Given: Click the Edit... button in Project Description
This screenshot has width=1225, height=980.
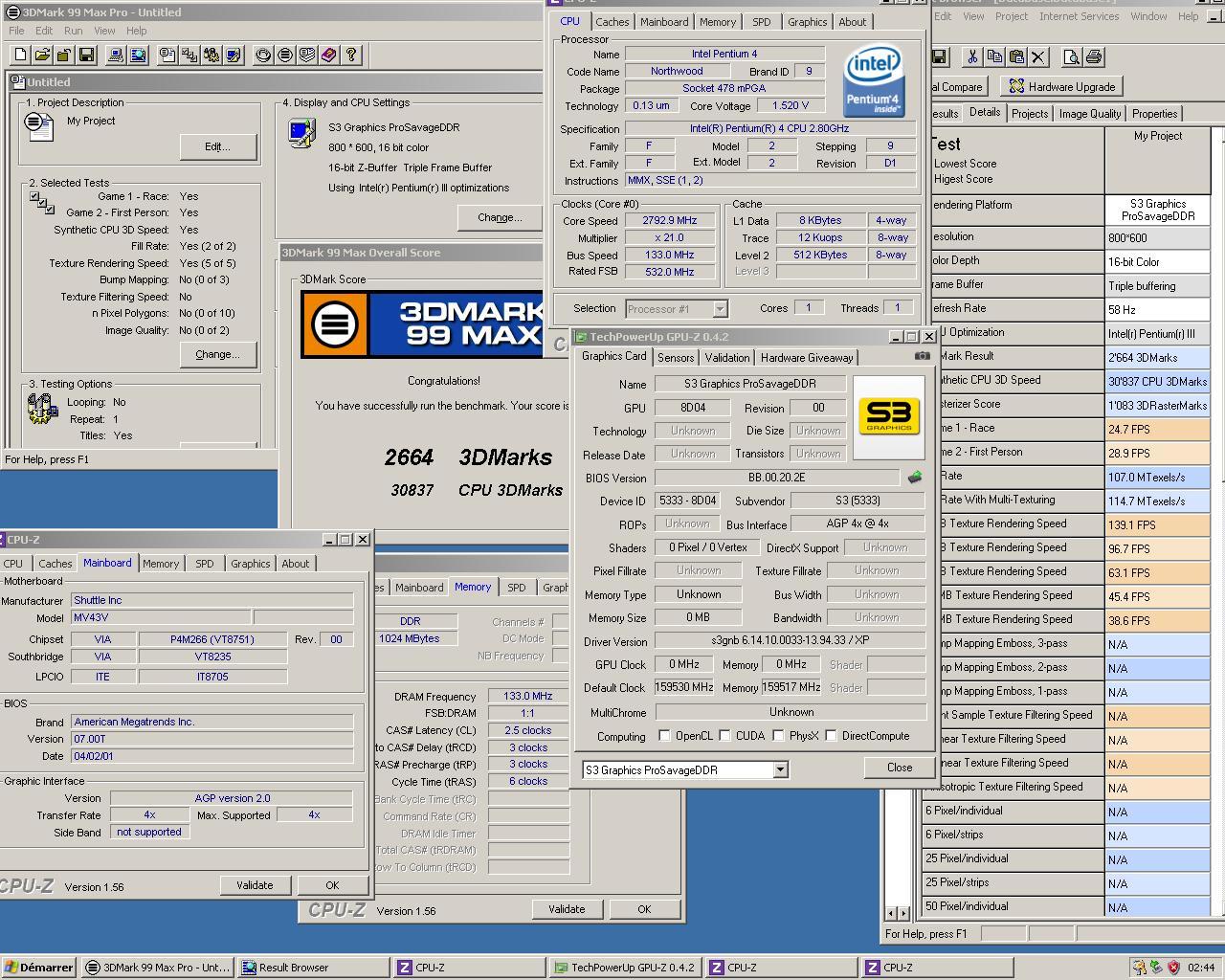Looking at the screenshot, I should pos(217,146).
